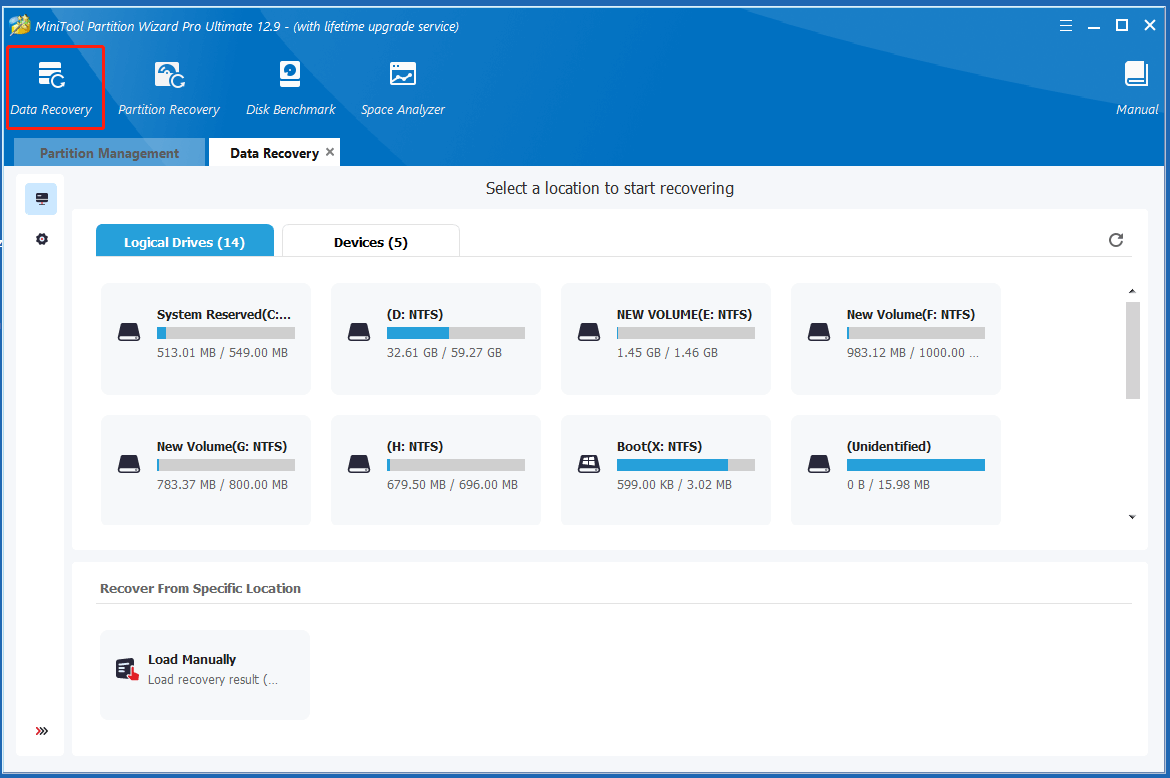Pick the (Unidentified) drive card

point(895,470)
